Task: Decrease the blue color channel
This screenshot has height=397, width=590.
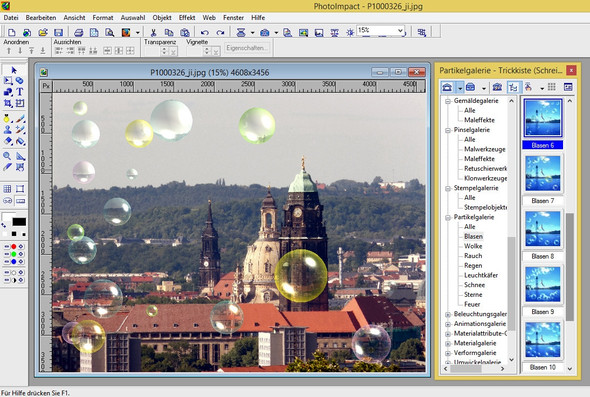Action: (x=7, y=262)
